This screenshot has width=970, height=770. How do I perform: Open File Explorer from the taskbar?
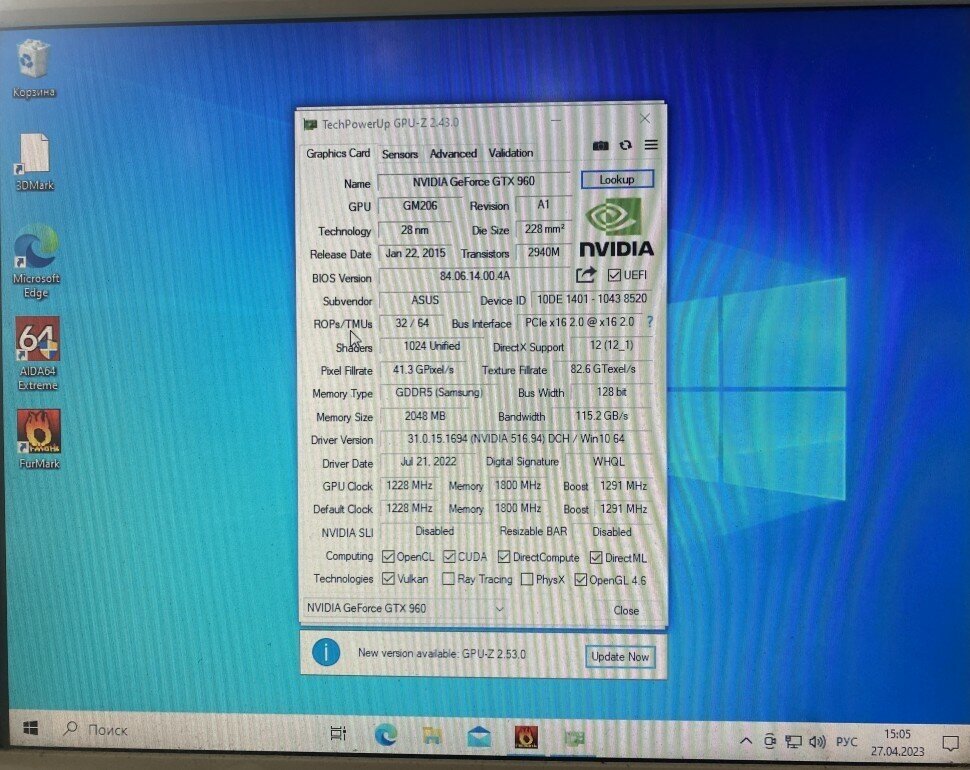pos(432,735)
